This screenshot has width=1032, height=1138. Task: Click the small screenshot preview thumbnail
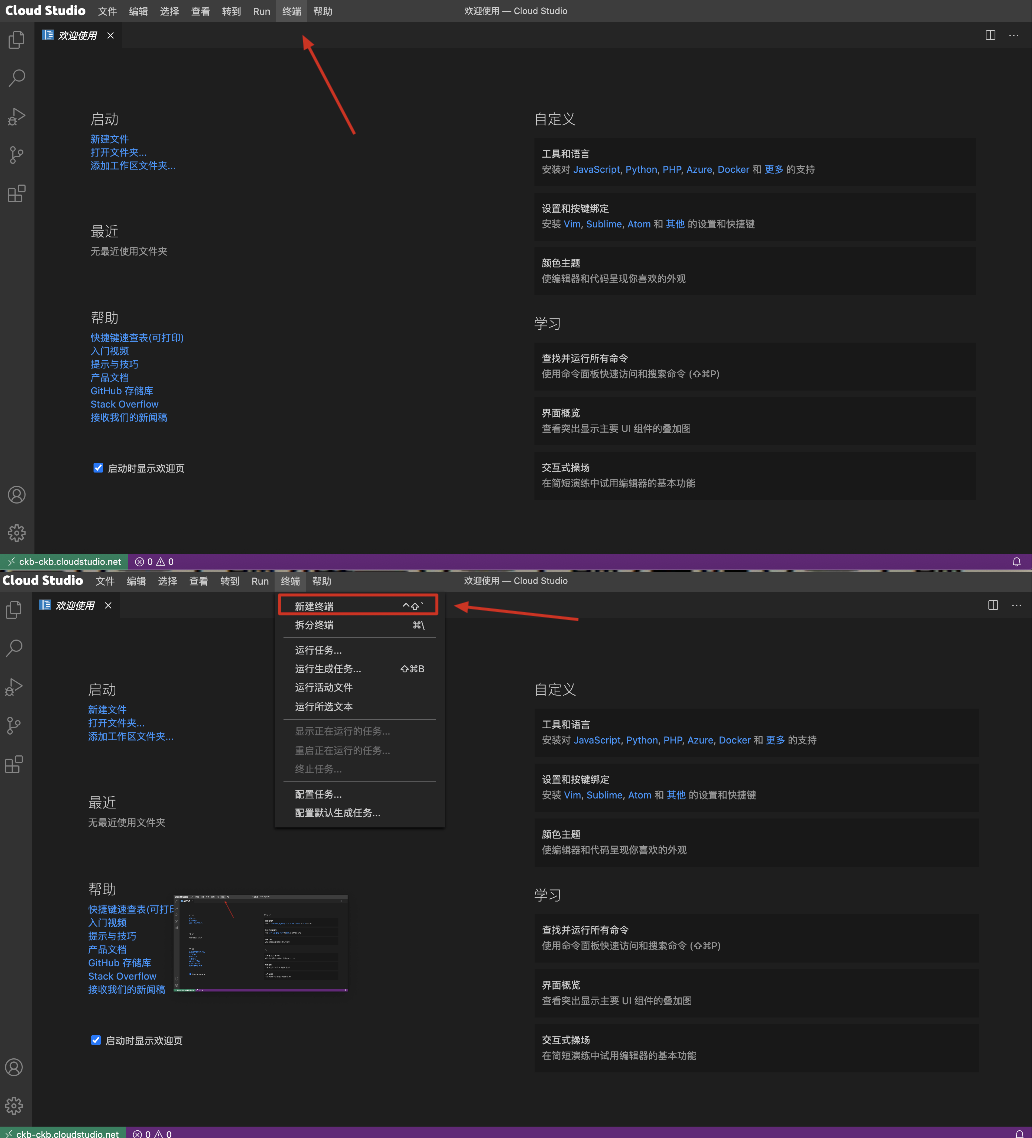tap(261, 943)
